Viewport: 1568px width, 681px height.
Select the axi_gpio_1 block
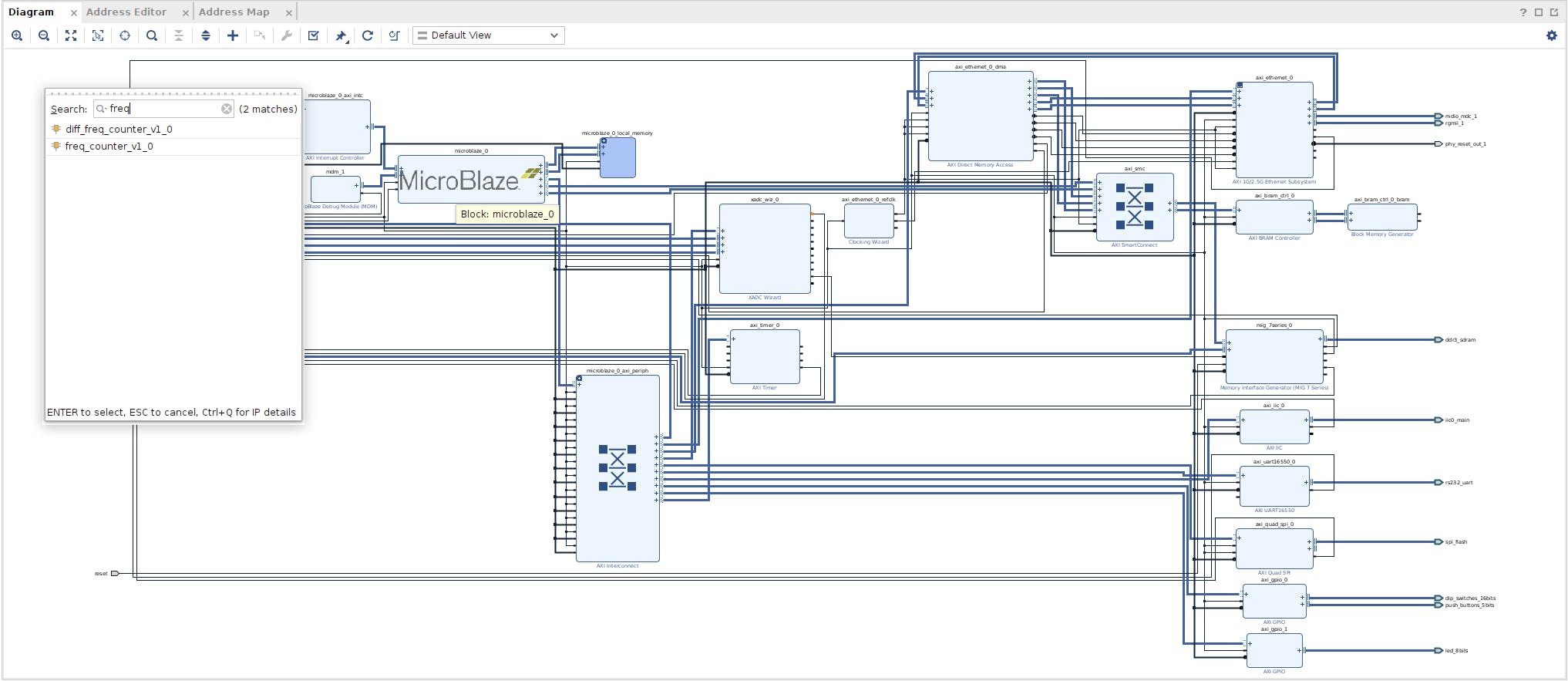point(1274,650)
